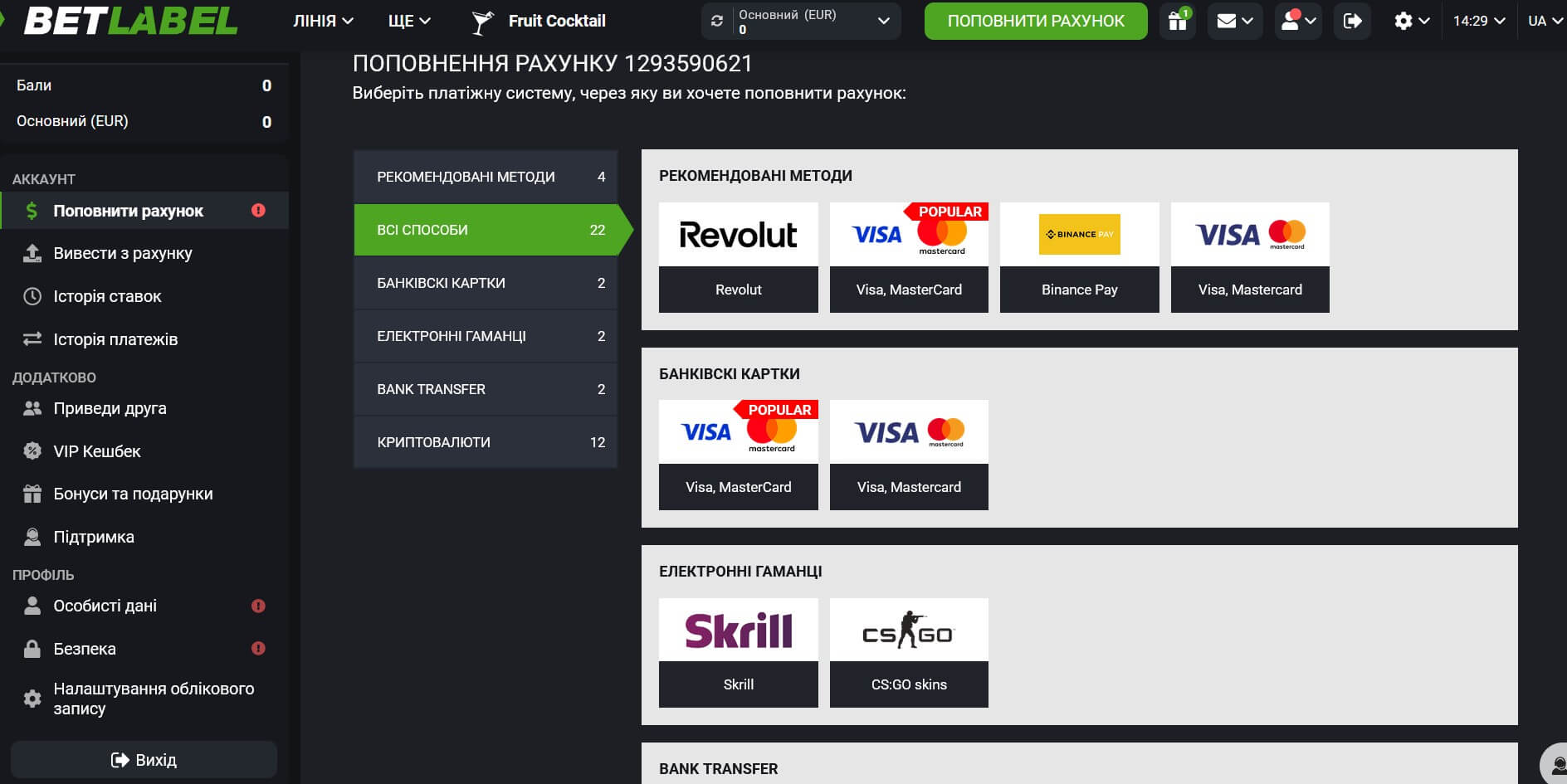Click the Вихід logout button
The width and height of the screenshot is (1567, 784).
coord(144,760)
